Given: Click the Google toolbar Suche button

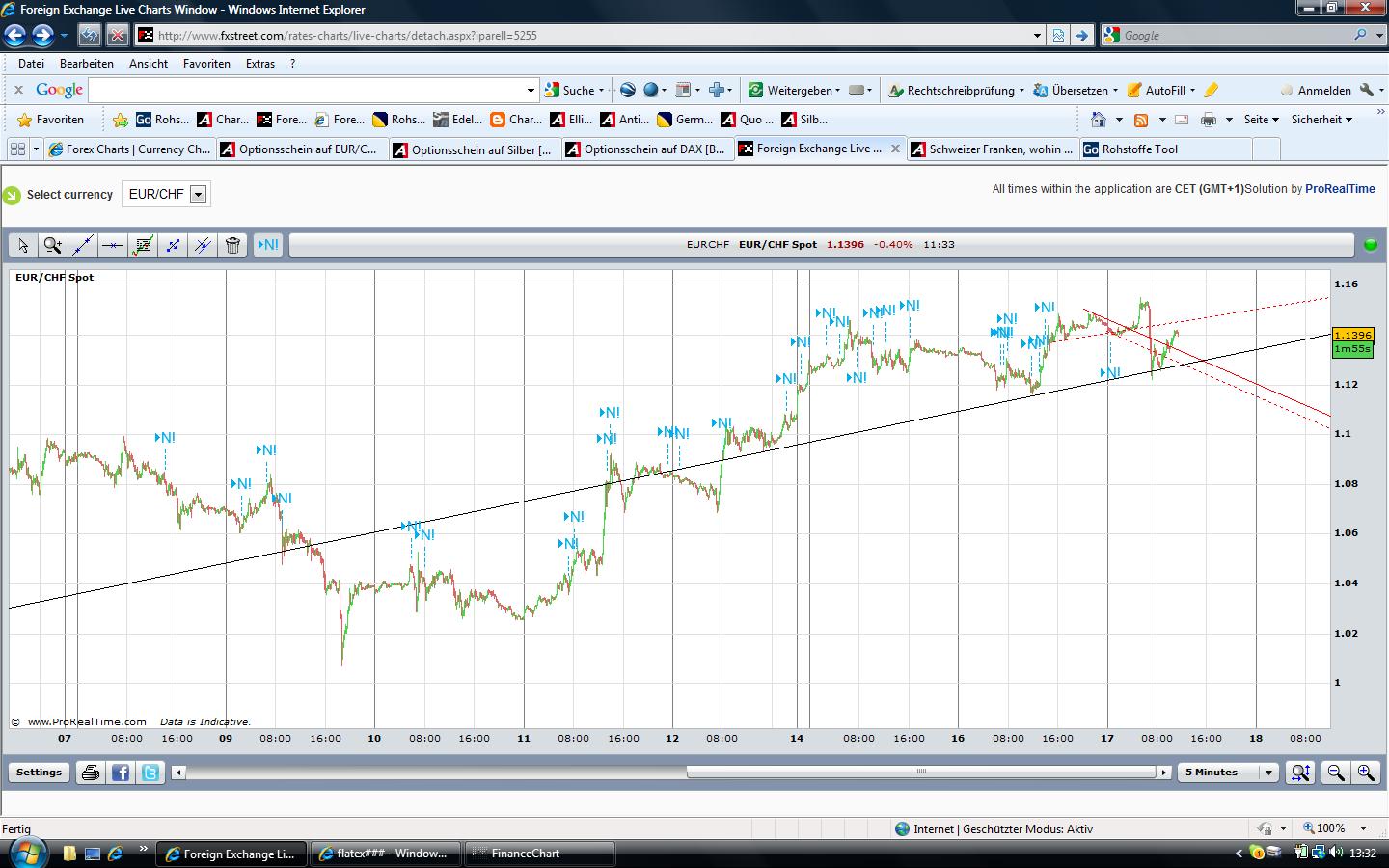Looking at the screenshot, I should 574,90.
